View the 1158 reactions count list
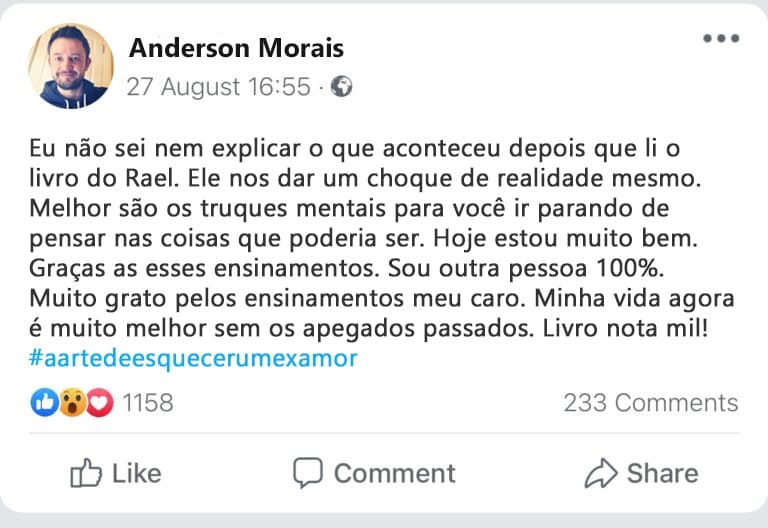Viewport: 768px width, 528px height. click(147, 403)
